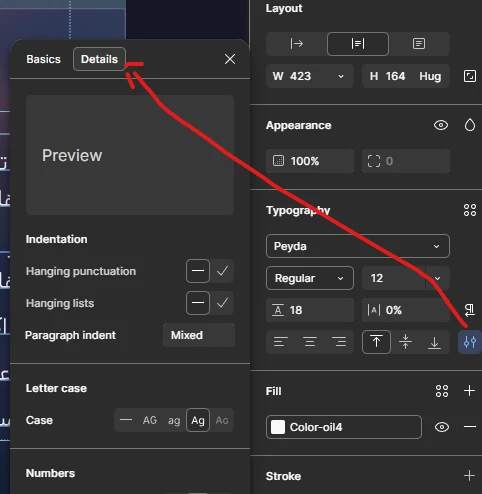Disable hanging punctuation with dash option
This screenshot has height=494, width=482.
coord(198,271)
